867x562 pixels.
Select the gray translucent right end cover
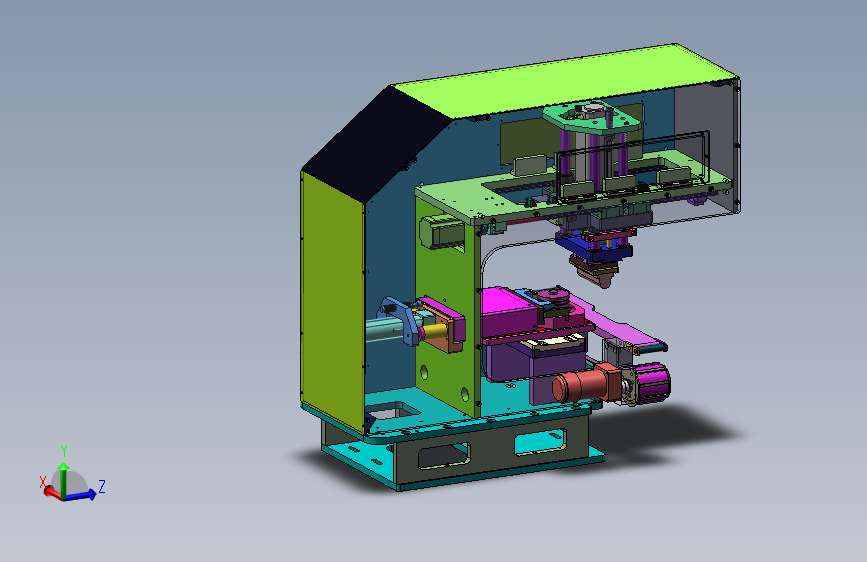pyautogui.click(x=708, y=147)
